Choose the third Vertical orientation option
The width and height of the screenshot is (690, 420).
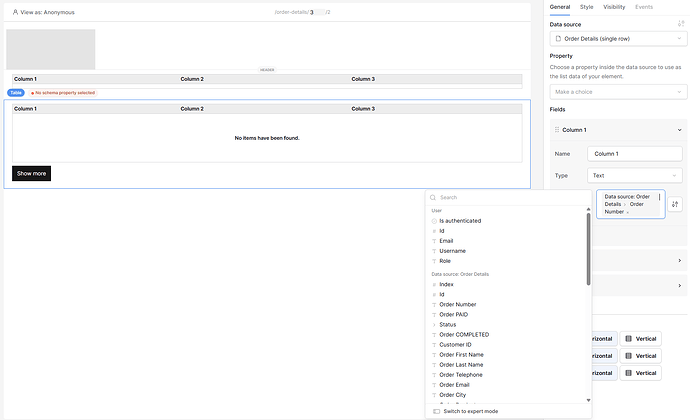tap(641, 373)
